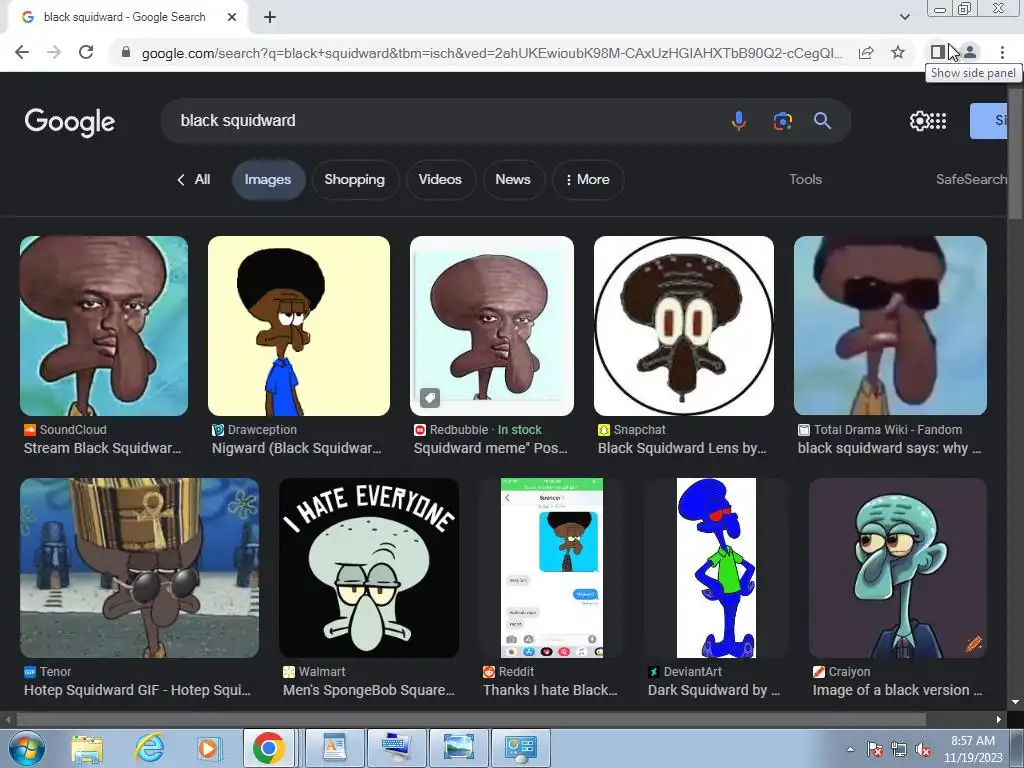Open the Redbubble poster thumbnail
The height and width of the screenshot is (768, 1024).
[492, 326]
